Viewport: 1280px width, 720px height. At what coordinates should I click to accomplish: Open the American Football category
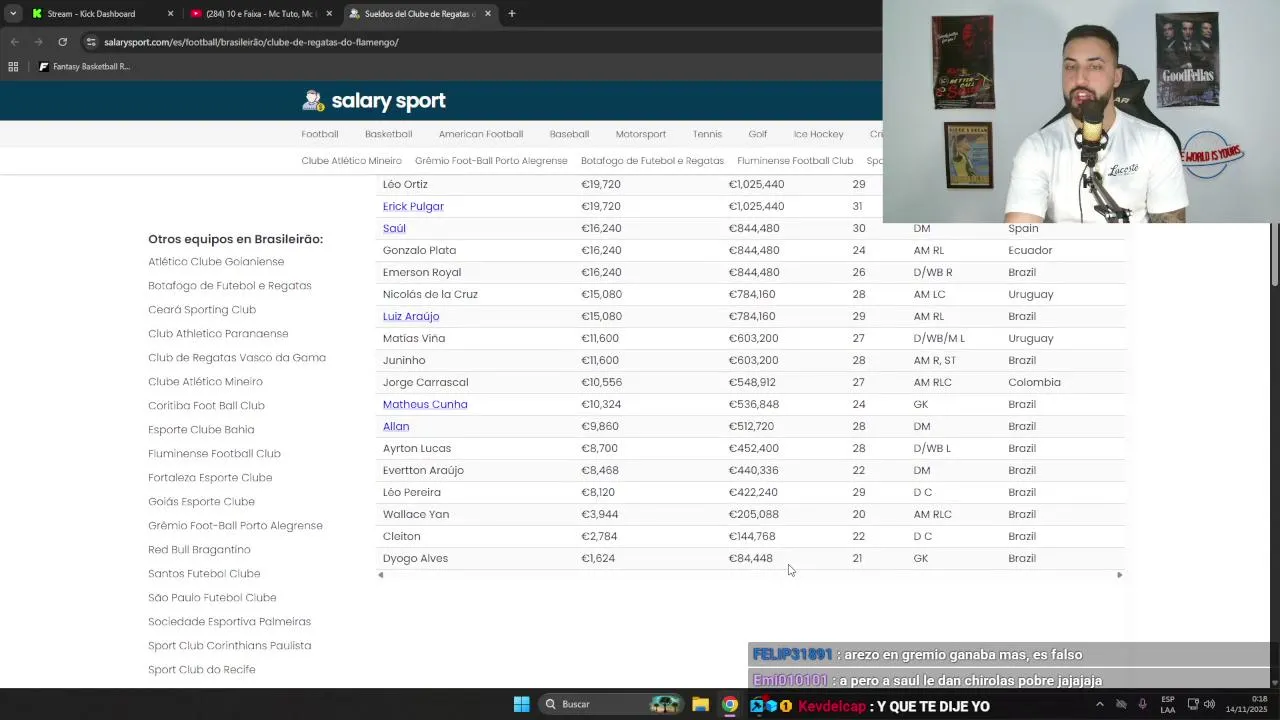(481, 134)
